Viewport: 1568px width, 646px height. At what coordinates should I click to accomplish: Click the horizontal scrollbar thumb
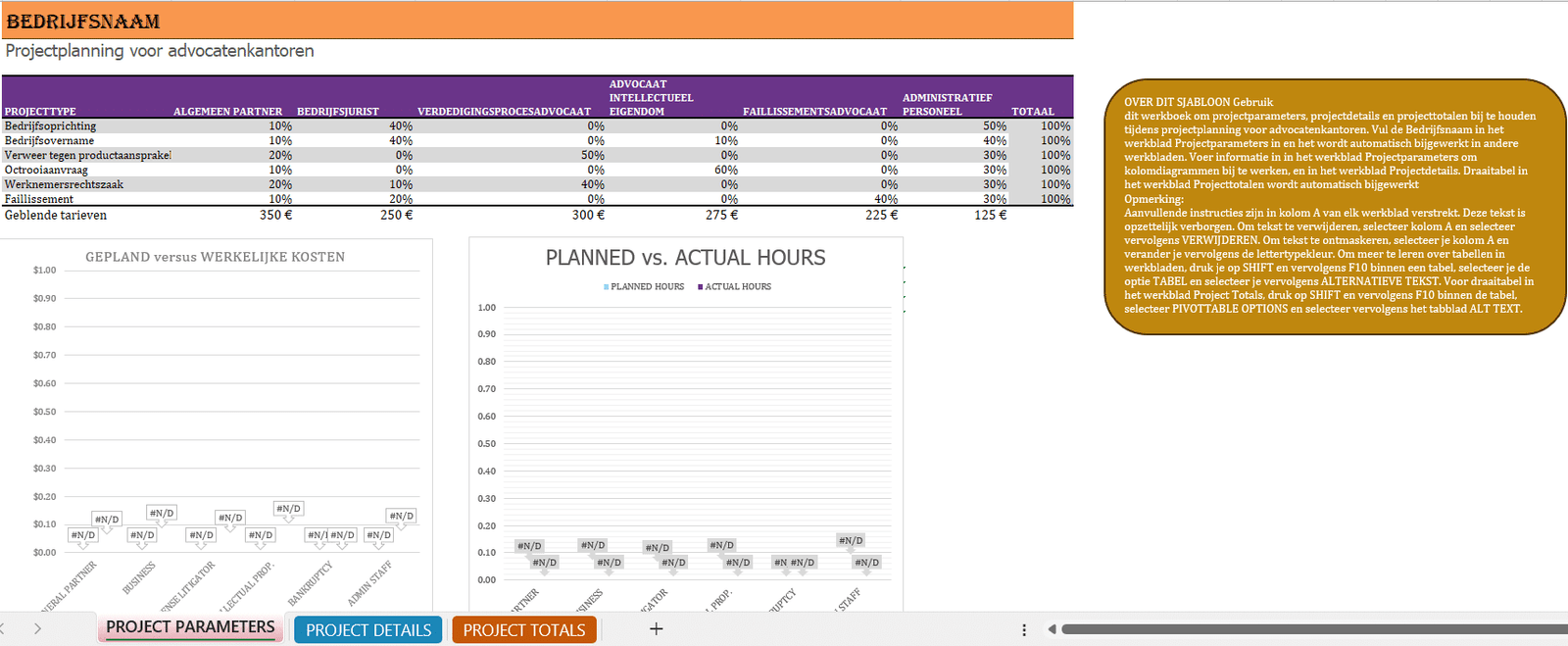pos(1313,629)
